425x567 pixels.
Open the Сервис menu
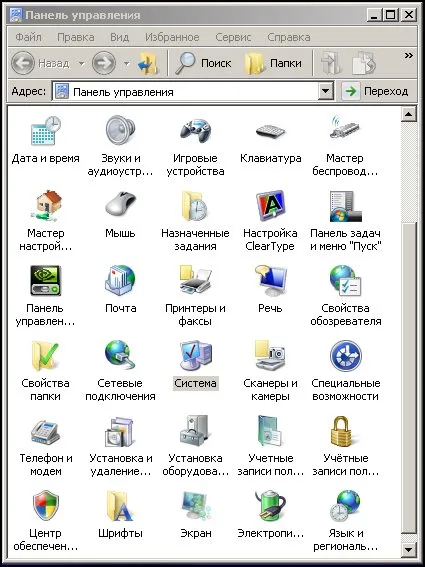pos(233,37)
